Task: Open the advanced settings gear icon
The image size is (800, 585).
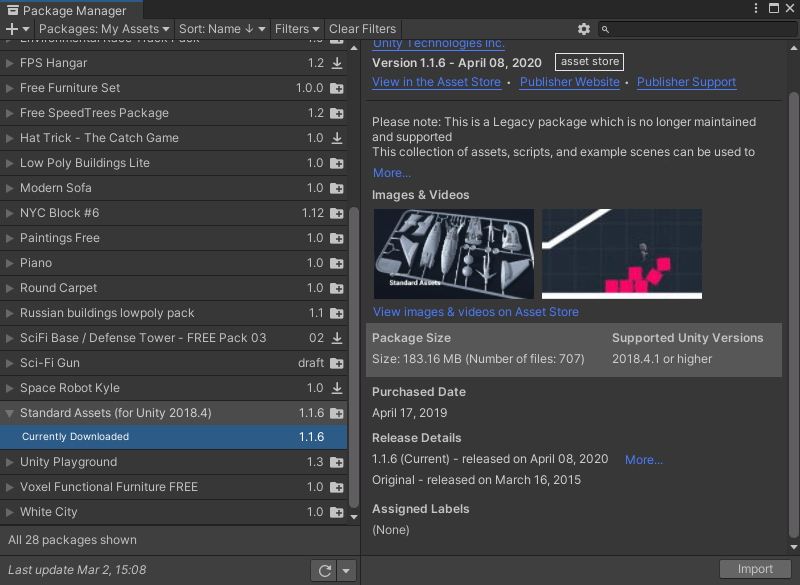Action: [x=584, y=29]
